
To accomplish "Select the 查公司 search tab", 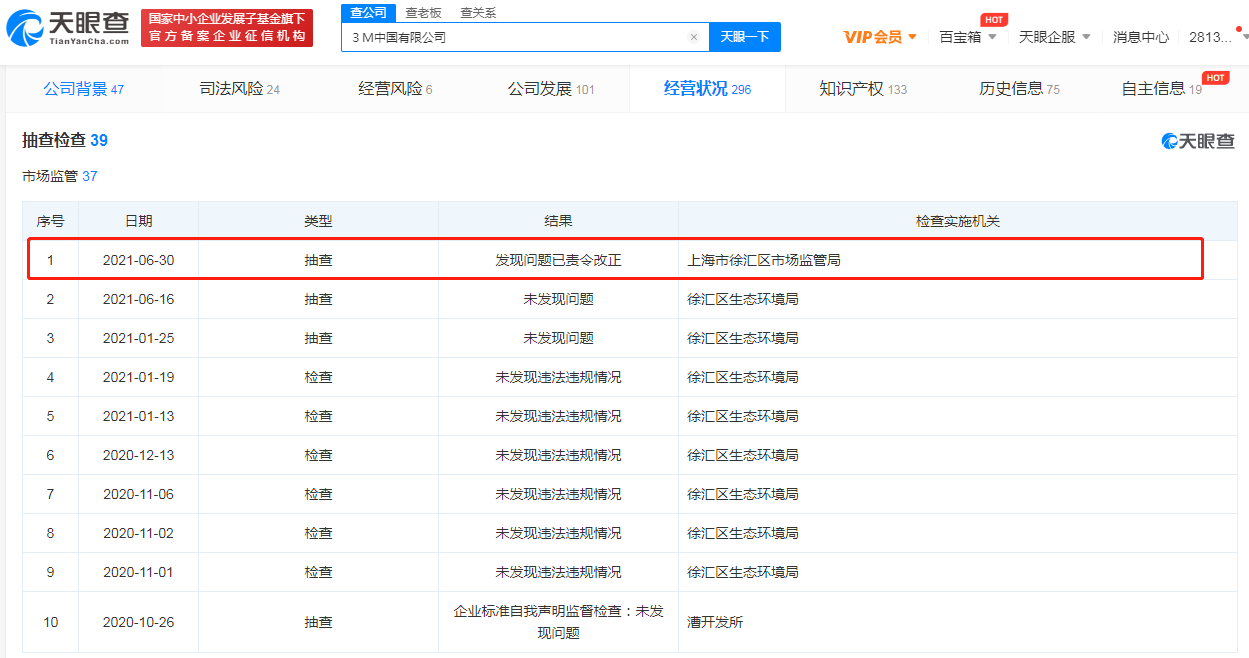I will pos(367,13).
